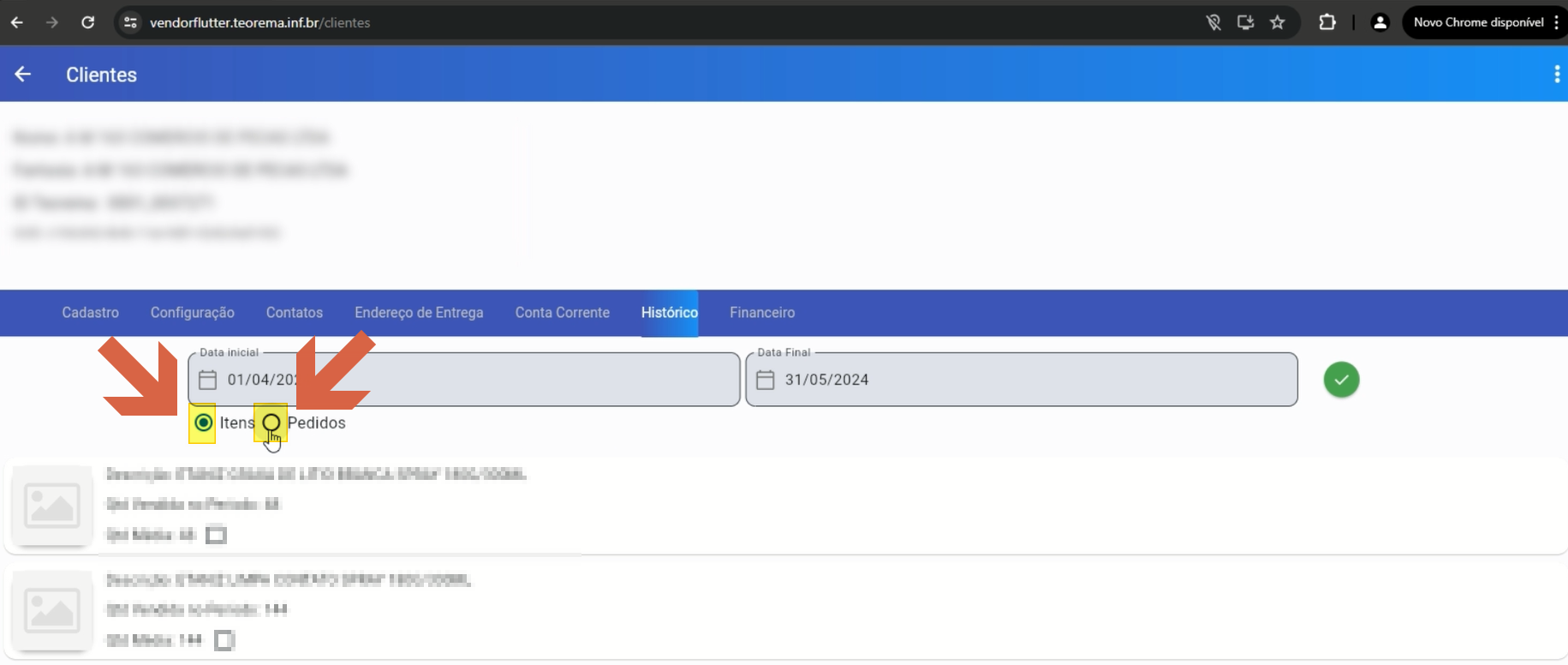The width and height of the screenshot is (1568, 665).
Task: Open the Data inicial calendar icon
Action: coord(207,380)
